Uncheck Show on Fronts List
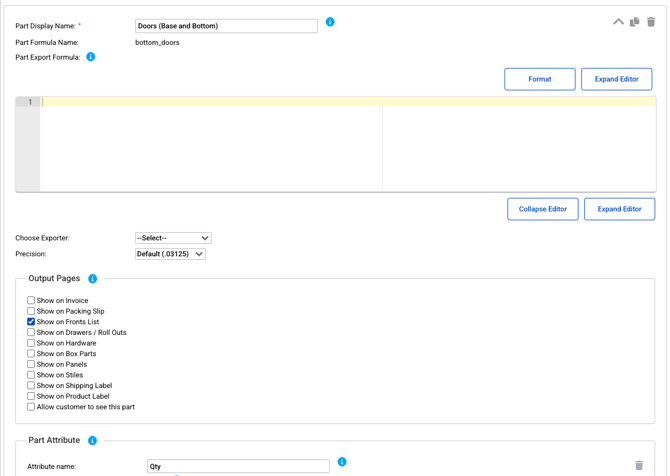 click(x=31, y=322)
